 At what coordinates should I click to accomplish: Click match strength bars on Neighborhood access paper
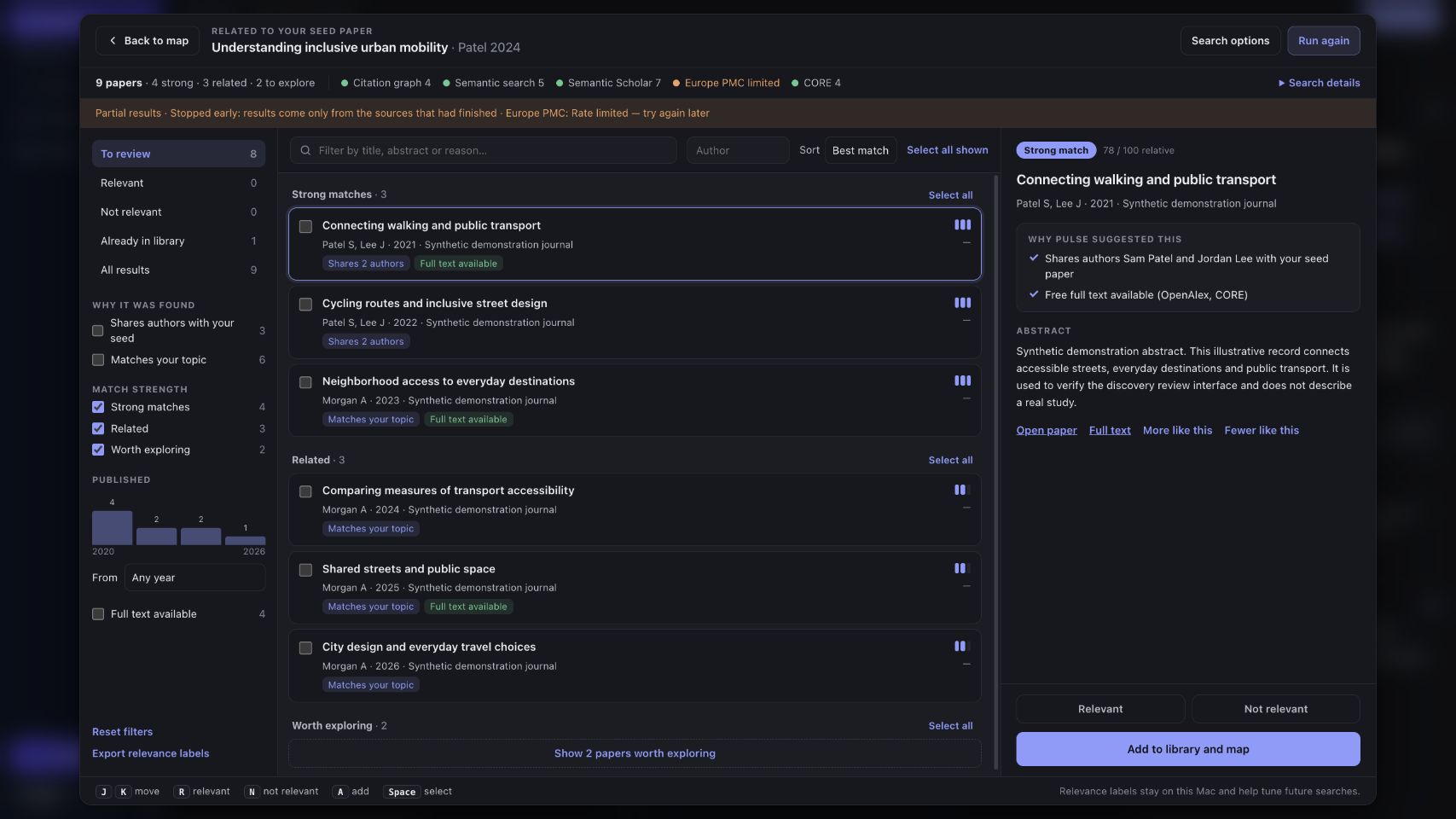(x=962, y=381)
